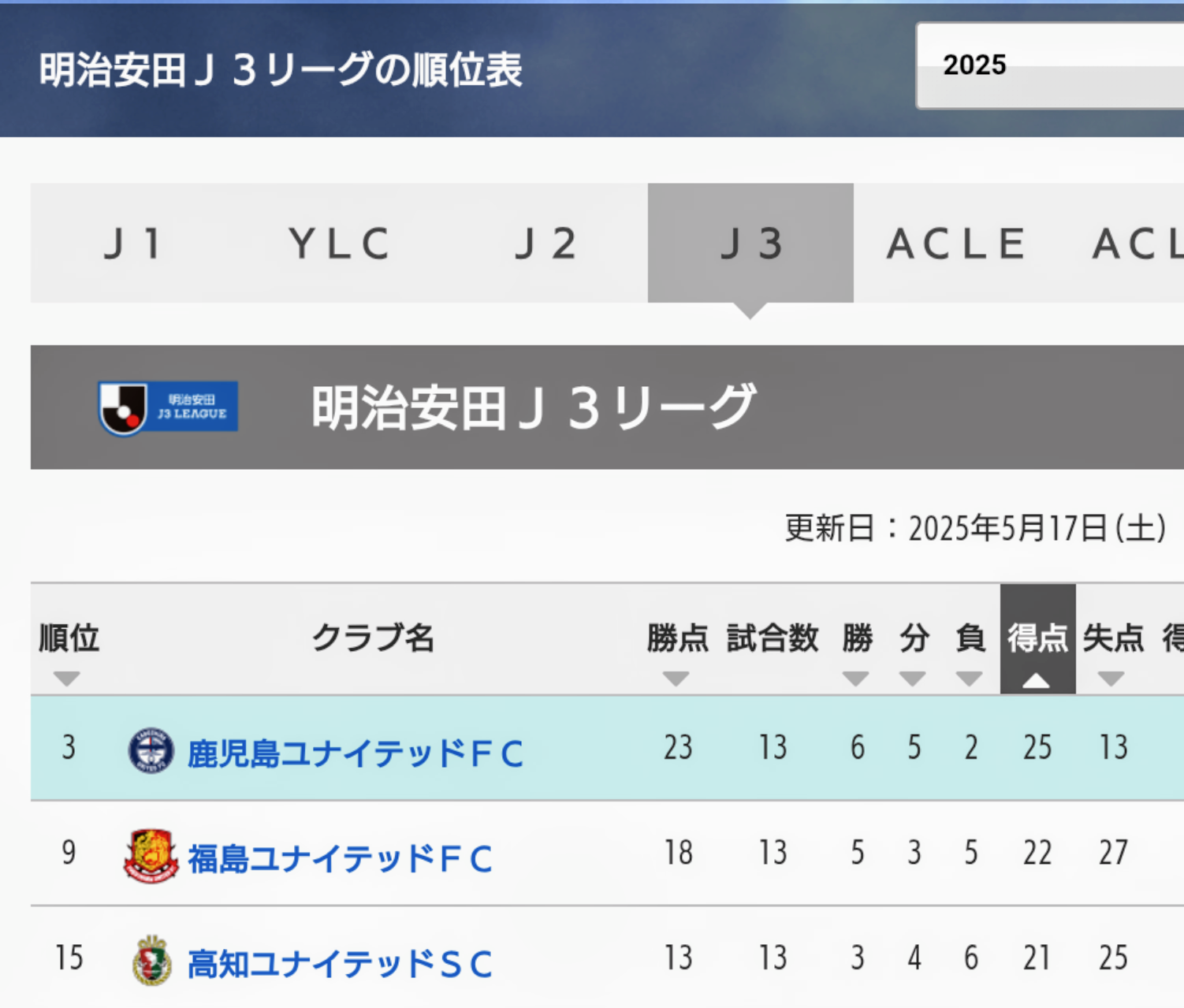The width and height of the screenshot is (1184, 1008).
Task: Click the Kochi United SC club crest
Action: (151, 961)
